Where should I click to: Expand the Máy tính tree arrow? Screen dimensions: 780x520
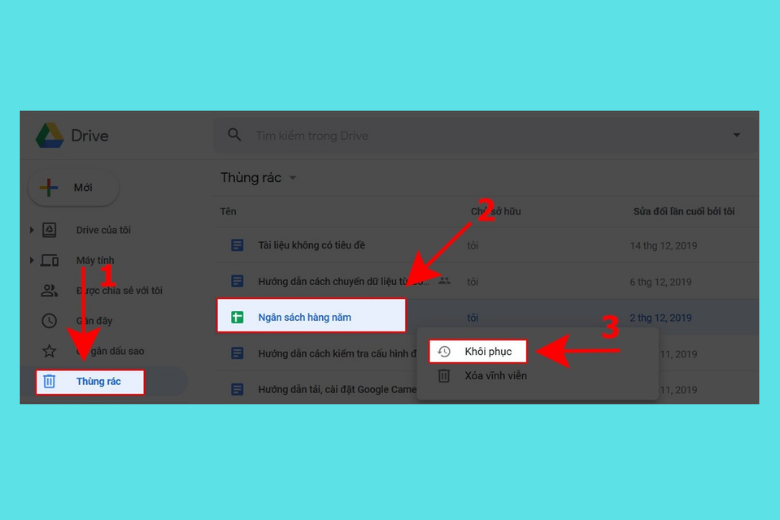(31, 260)
